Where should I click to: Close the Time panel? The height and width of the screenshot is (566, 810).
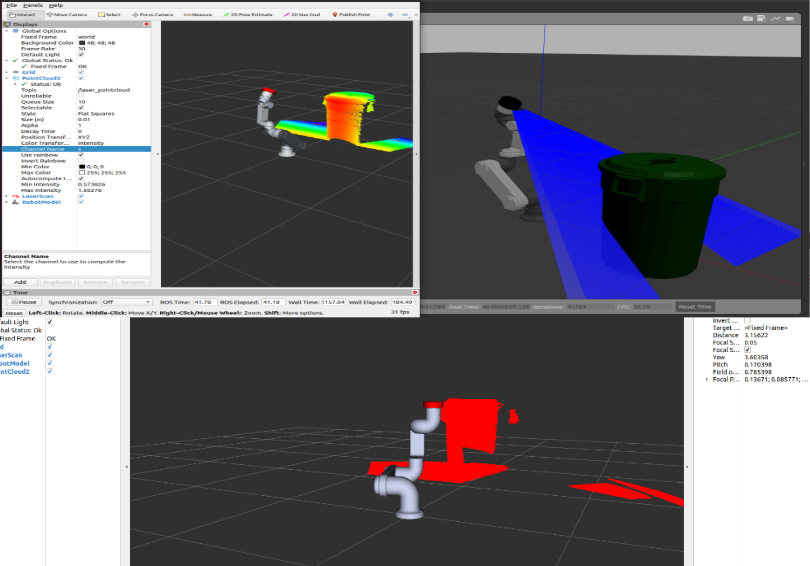(x=414, y=292)
